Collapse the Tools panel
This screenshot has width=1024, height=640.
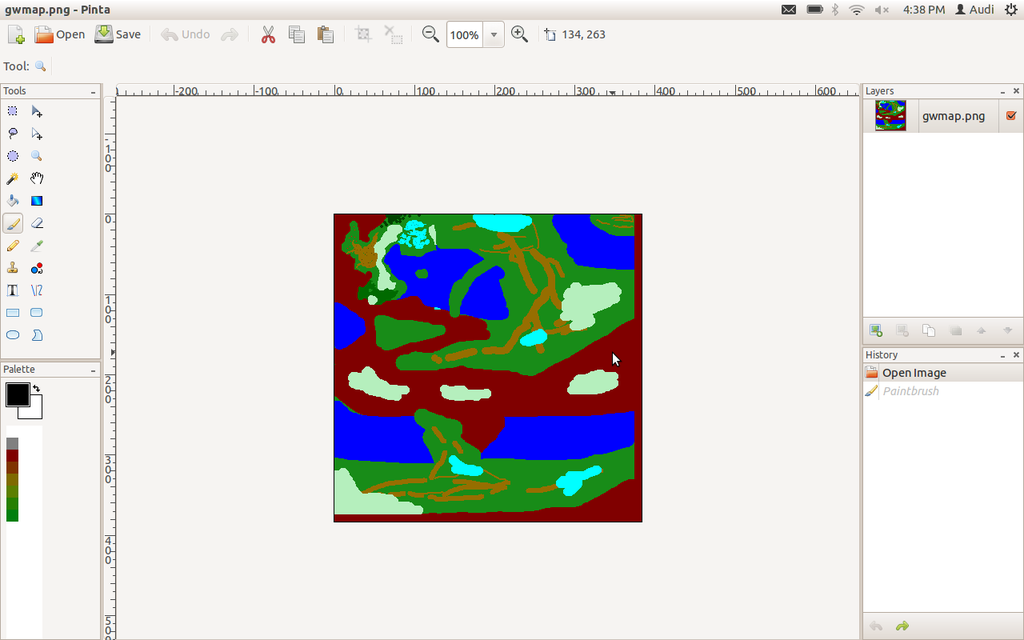click(92, 90)
